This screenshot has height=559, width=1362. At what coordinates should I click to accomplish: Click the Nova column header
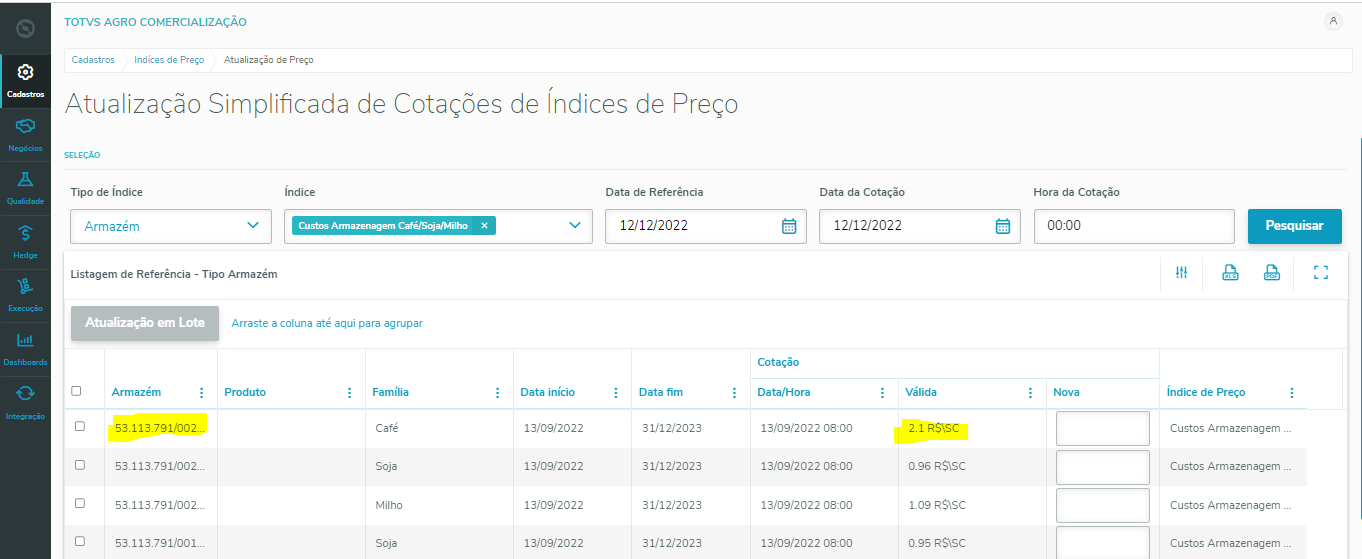coord(1066,393)
